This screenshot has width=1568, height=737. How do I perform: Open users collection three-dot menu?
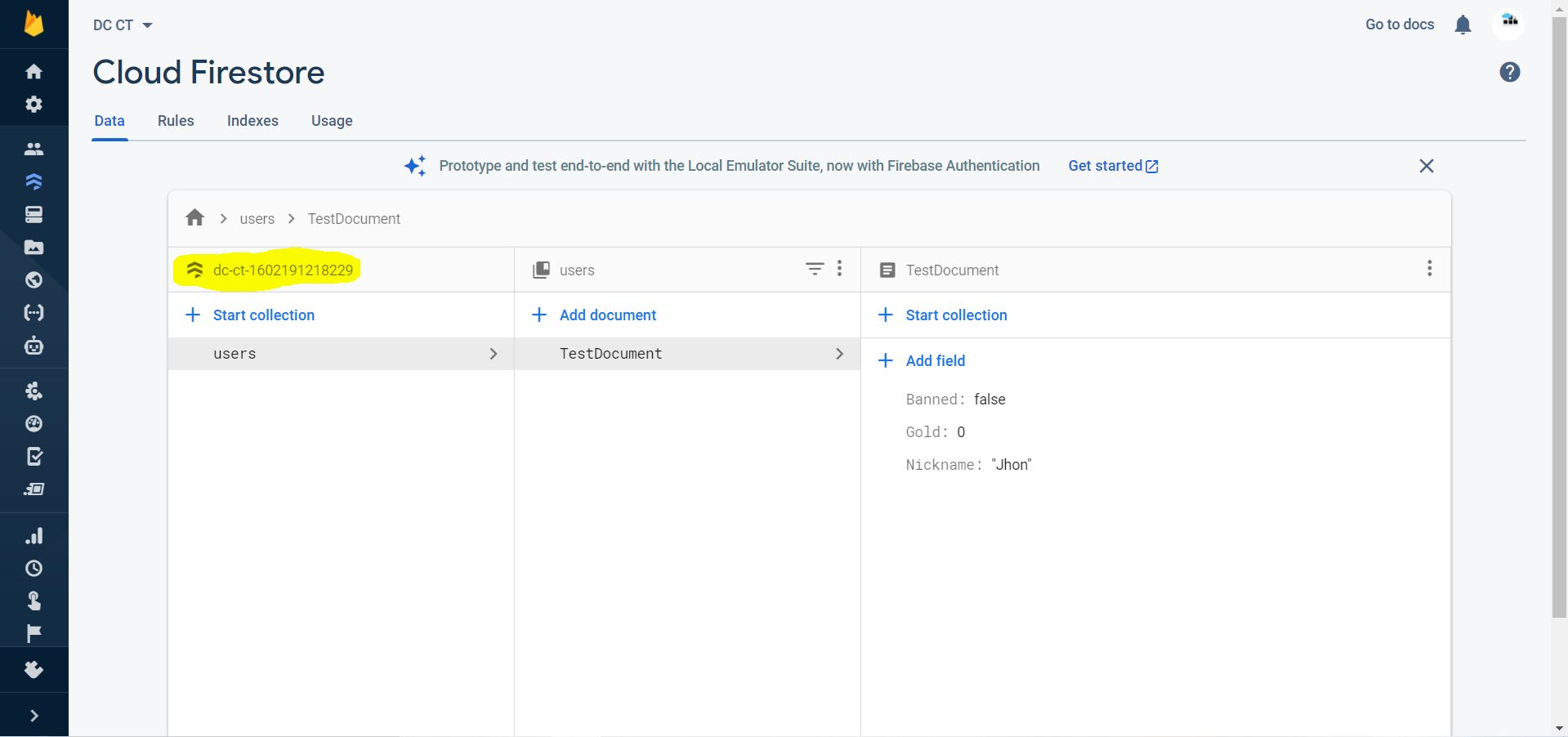(x=839, y=269)
